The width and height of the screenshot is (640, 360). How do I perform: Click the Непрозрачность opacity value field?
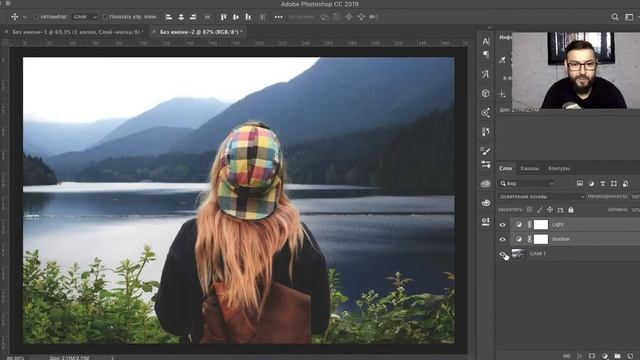click(636, 196)
